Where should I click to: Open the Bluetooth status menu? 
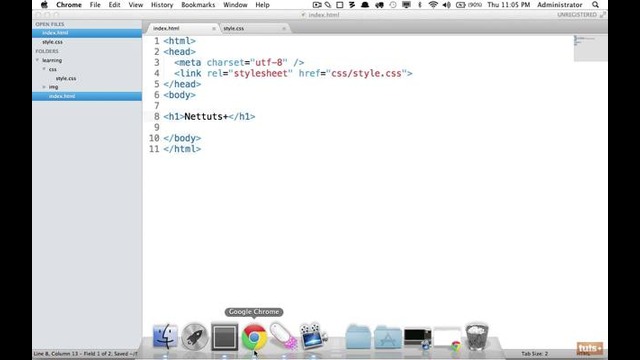(420, 5)
